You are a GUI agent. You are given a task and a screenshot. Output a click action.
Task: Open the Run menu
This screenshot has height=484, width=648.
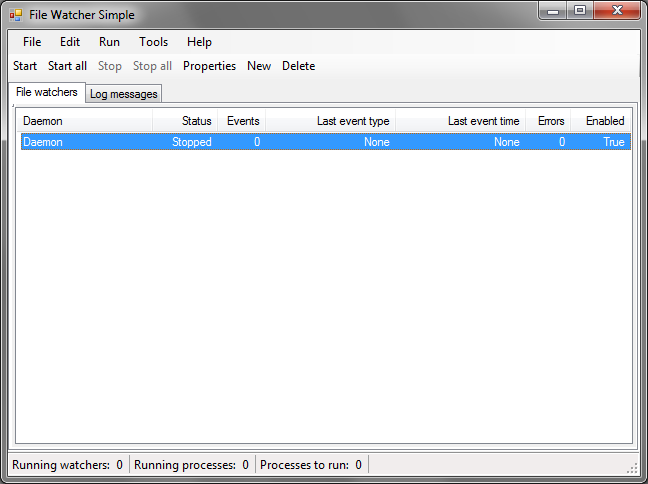[x=109, y=42]
